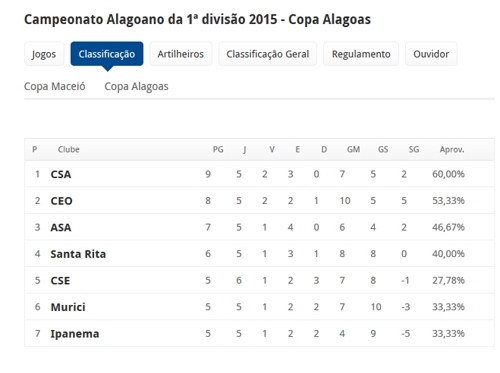Viewport: 500px width, 373px height.
Task: Select the Classificação tab
Action: click(x=107, y=54)
